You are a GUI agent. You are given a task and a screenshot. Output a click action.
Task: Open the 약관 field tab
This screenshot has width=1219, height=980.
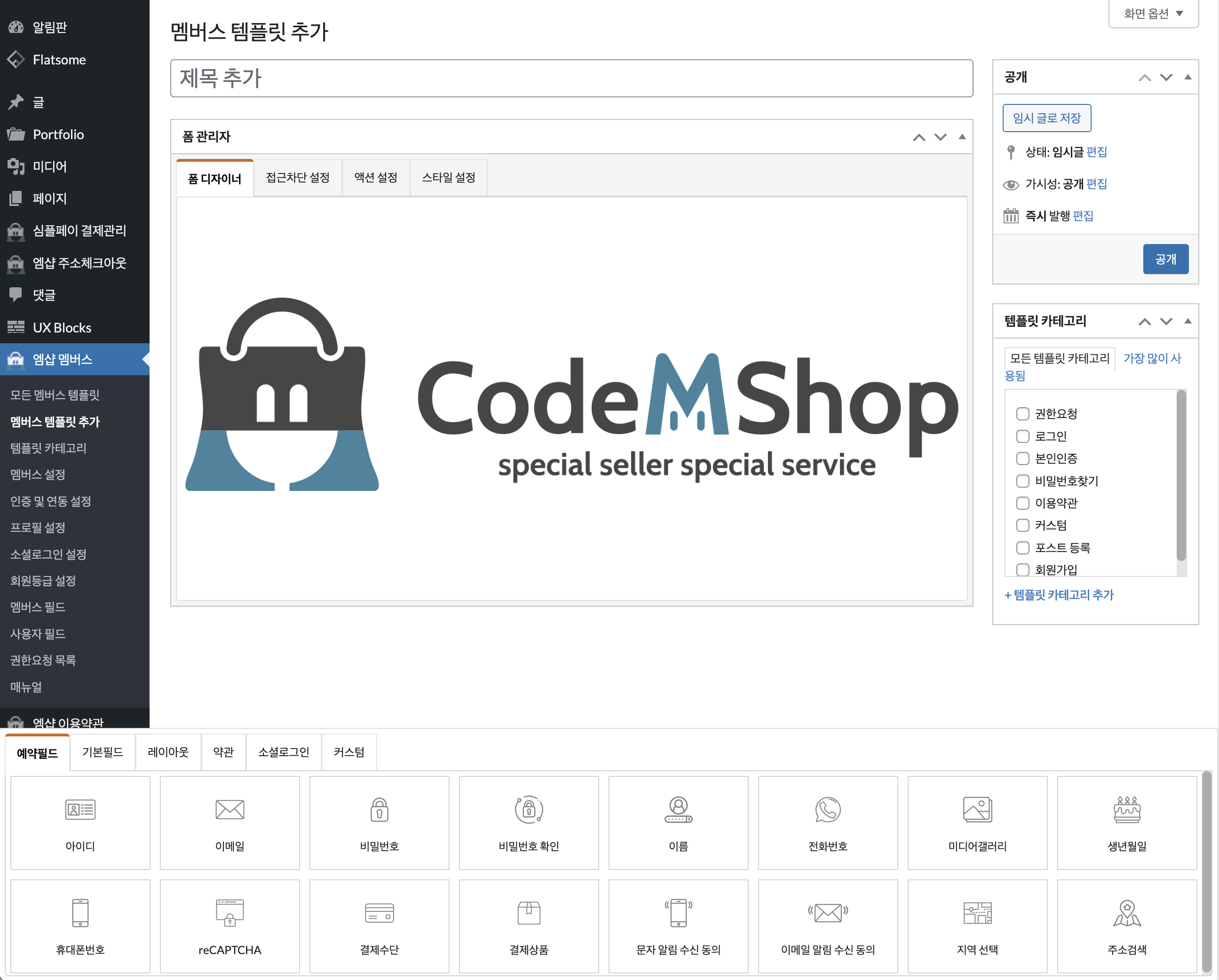pos(223,752)
